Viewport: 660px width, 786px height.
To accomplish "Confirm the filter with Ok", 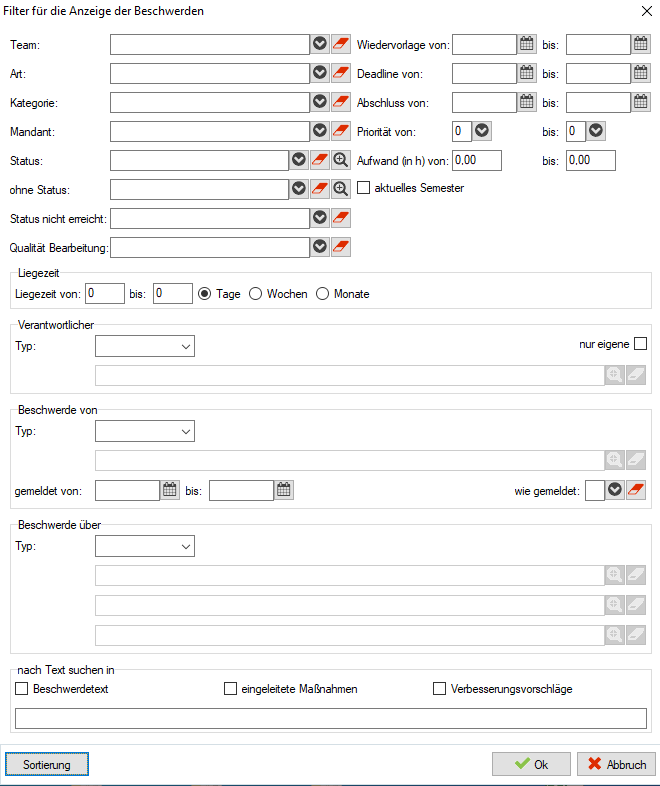I will pyautogui.click(x=531, y=764).
